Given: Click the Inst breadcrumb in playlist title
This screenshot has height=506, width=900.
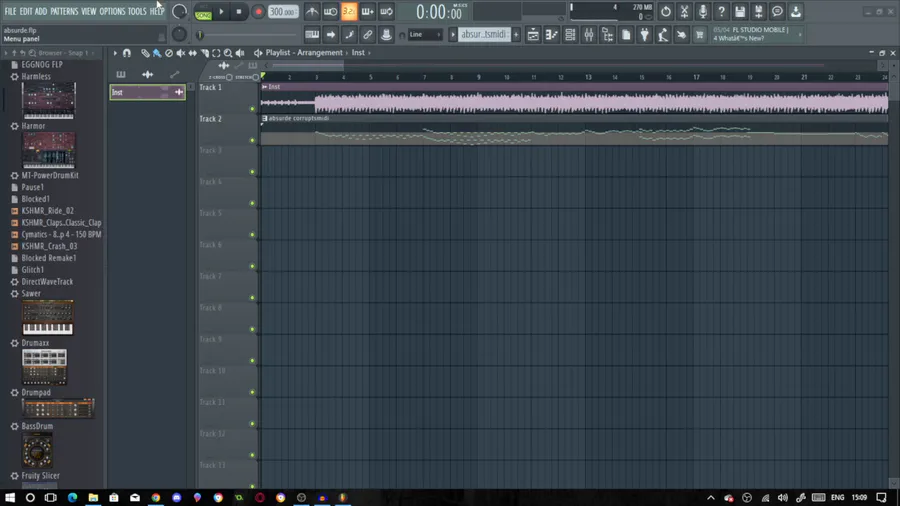Looking at the screenshot, I should coord(358,53).
